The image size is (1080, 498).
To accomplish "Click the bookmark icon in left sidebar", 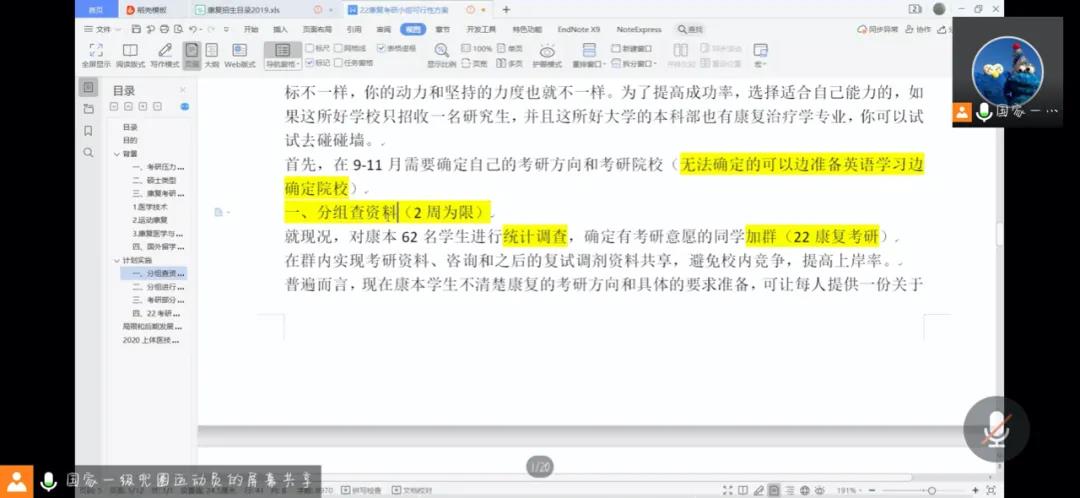I will [88, 131].
